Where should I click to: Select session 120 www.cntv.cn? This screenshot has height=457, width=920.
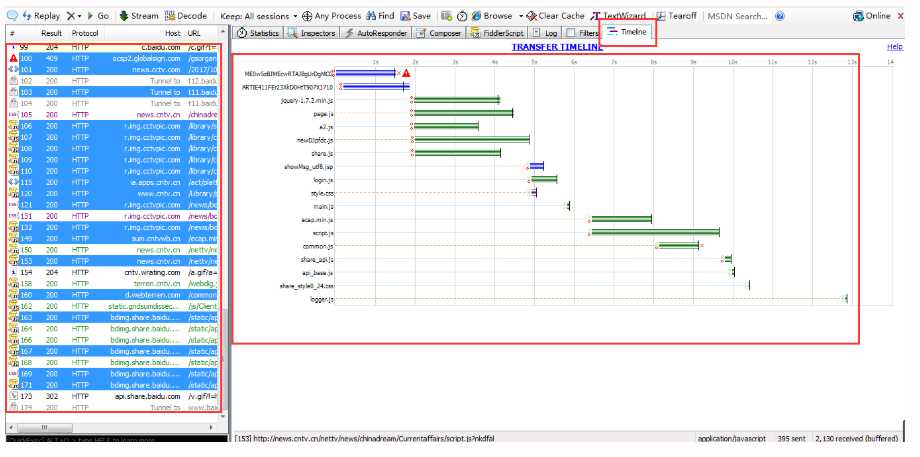[x=112, y=193]
